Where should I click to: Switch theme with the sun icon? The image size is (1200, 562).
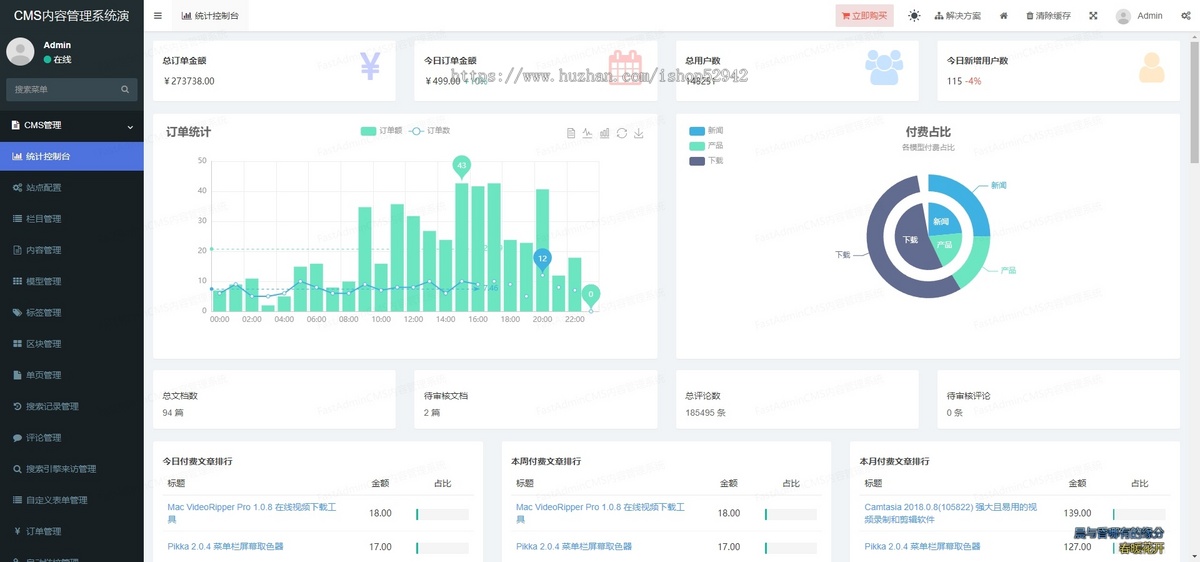(914, 16)
